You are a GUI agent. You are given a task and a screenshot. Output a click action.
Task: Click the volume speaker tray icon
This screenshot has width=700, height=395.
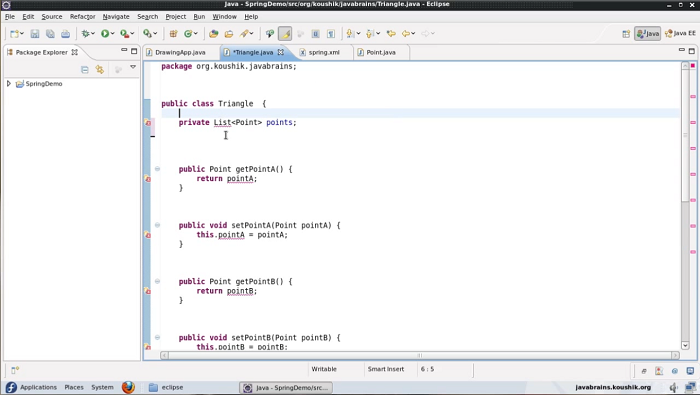point(674,387)
